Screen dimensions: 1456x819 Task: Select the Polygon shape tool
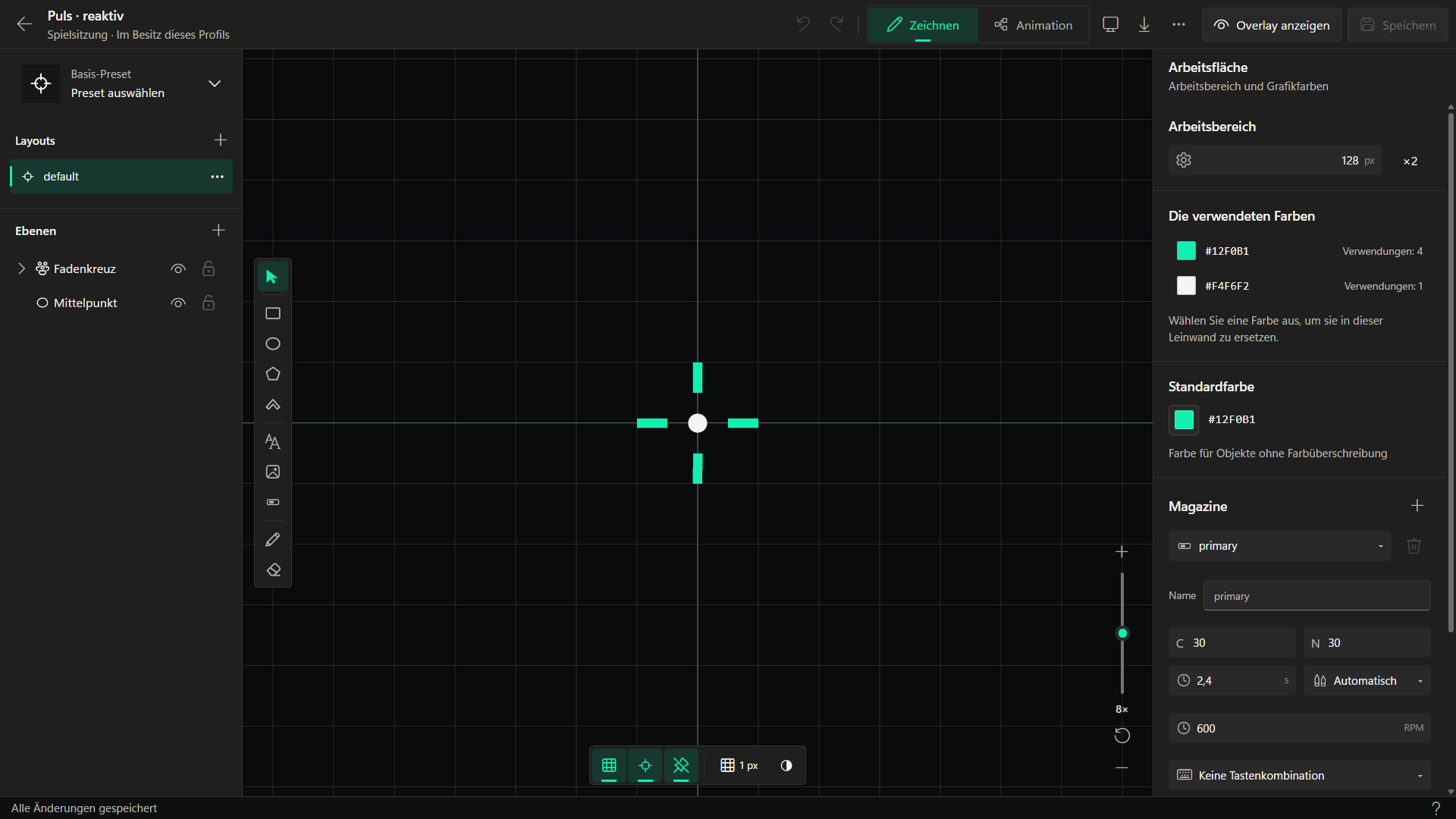click(x=273, y=374)
